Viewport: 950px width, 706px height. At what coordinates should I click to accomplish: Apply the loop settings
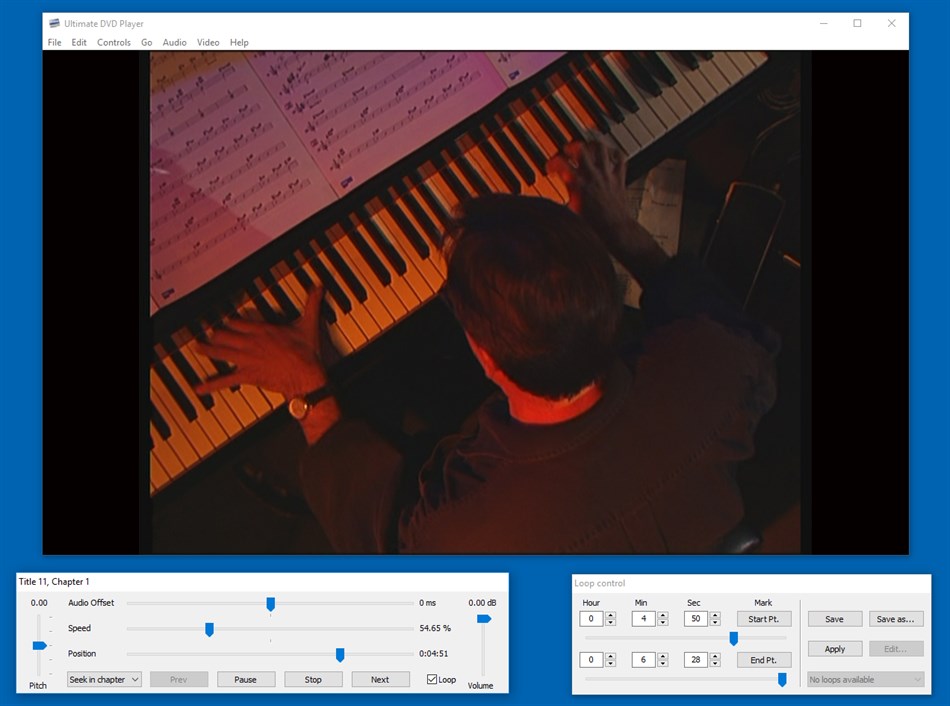coord(834,648)
